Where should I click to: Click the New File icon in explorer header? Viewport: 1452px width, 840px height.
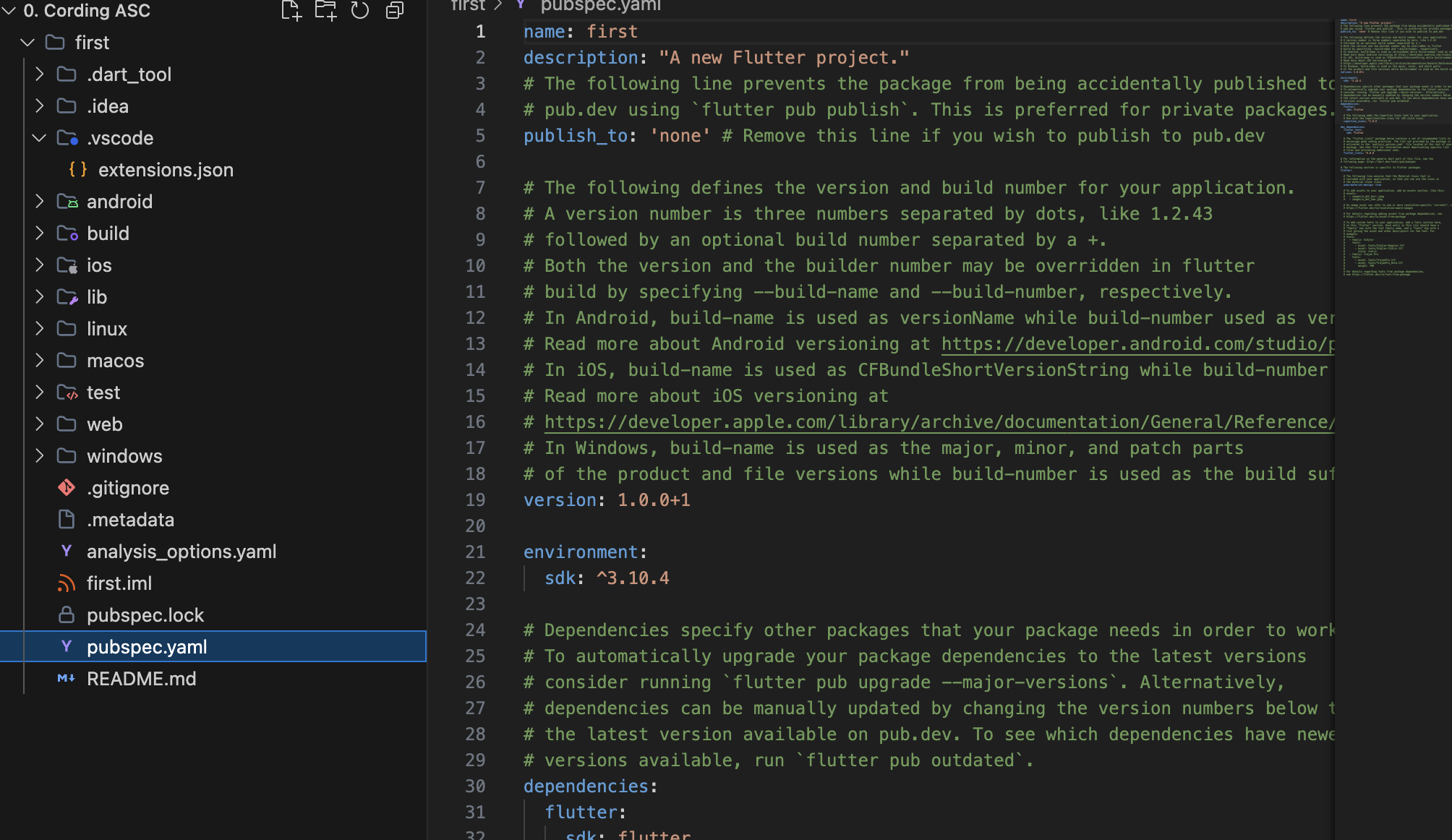(x=291, y=10)
